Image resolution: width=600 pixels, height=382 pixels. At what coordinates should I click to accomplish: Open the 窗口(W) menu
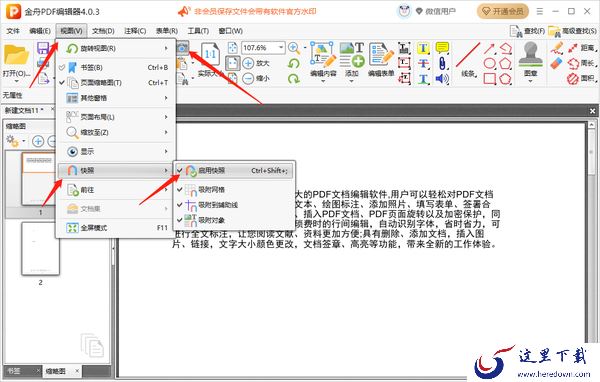230,31
